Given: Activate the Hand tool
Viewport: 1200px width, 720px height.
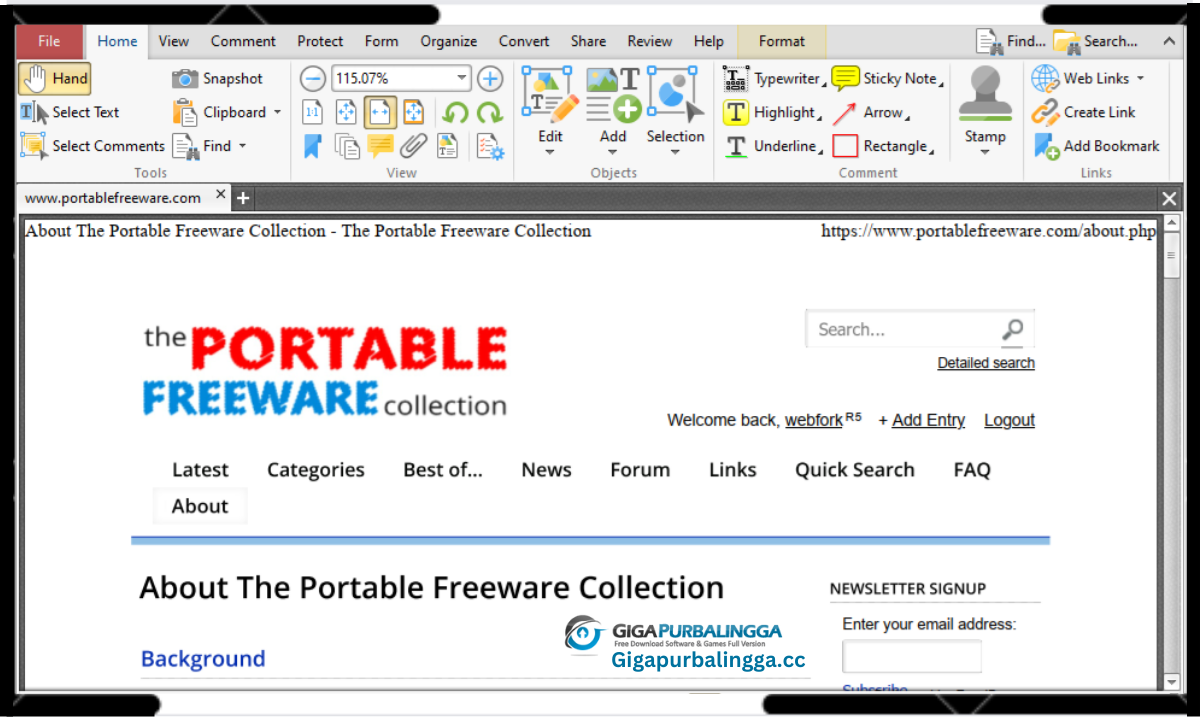Looking at the screenshot, I should coord(55,78).
